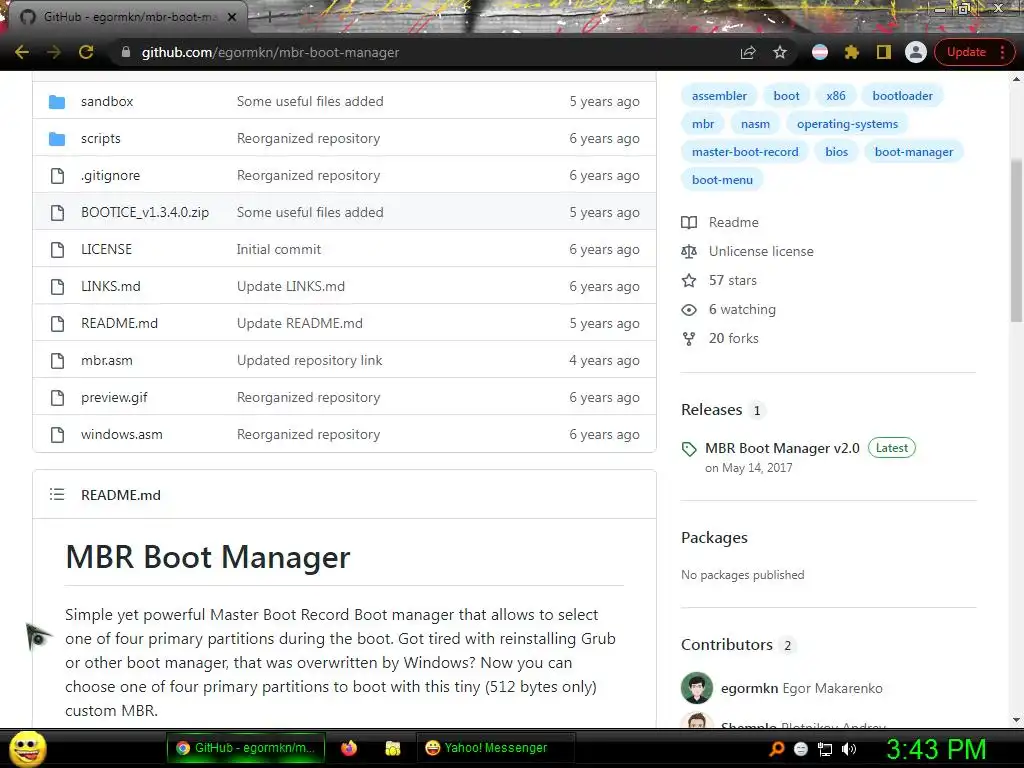The image size is (1024, 768).
Task: Click the page vertical scrollbar thumb
Action: pos(1016,240)
